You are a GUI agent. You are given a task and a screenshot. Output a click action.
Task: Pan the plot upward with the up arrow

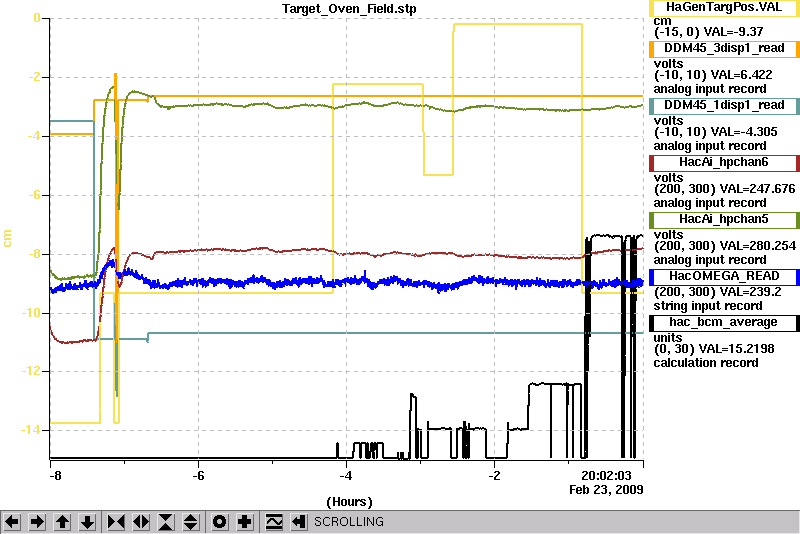(62, 522)
